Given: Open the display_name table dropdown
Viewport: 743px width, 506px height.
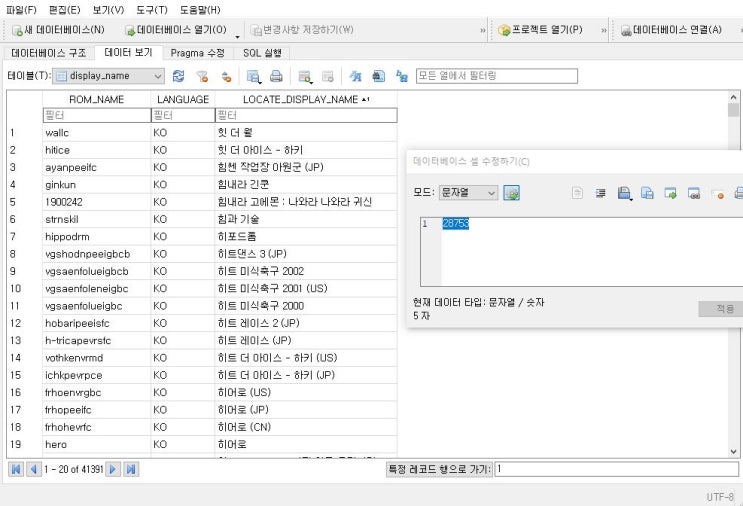Looking at the screenshot, I should coord(109,76).
